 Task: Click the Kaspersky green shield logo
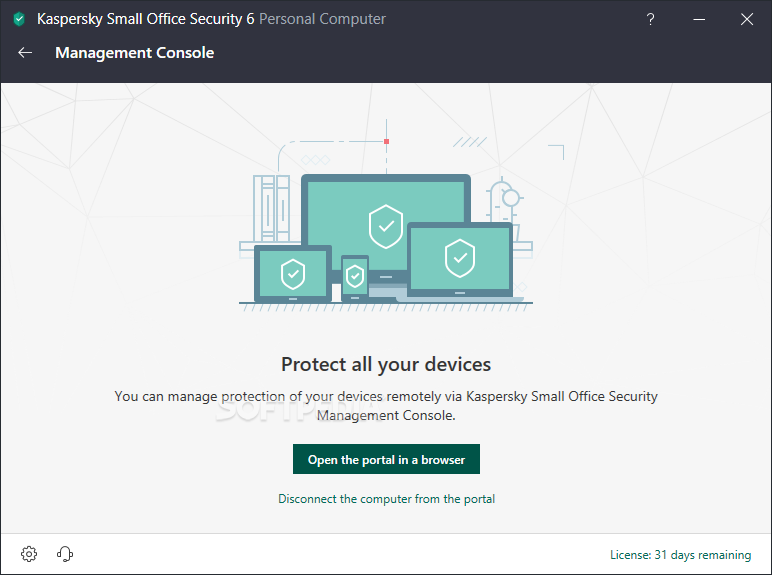click(19, 19)
